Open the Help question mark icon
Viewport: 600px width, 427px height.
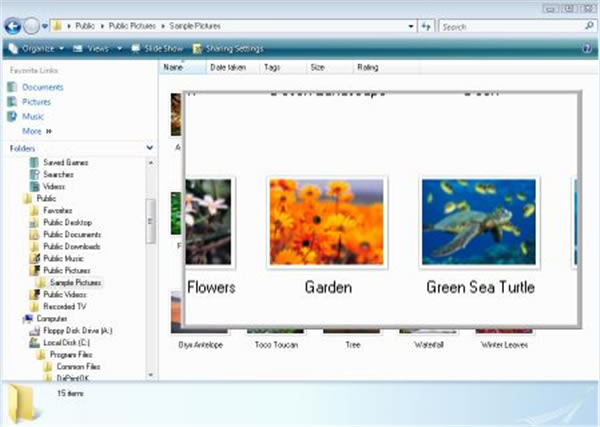tap(587, 48)
